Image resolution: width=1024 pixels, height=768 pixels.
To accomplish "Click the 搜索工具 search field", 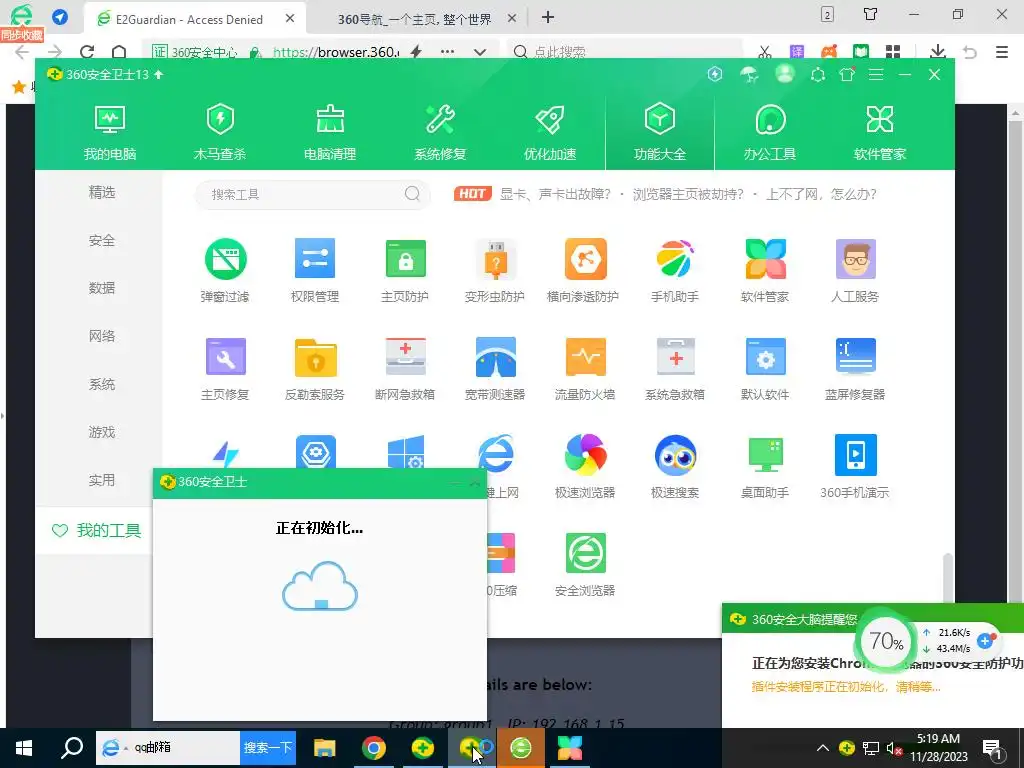I will click(x=312, y=194).
